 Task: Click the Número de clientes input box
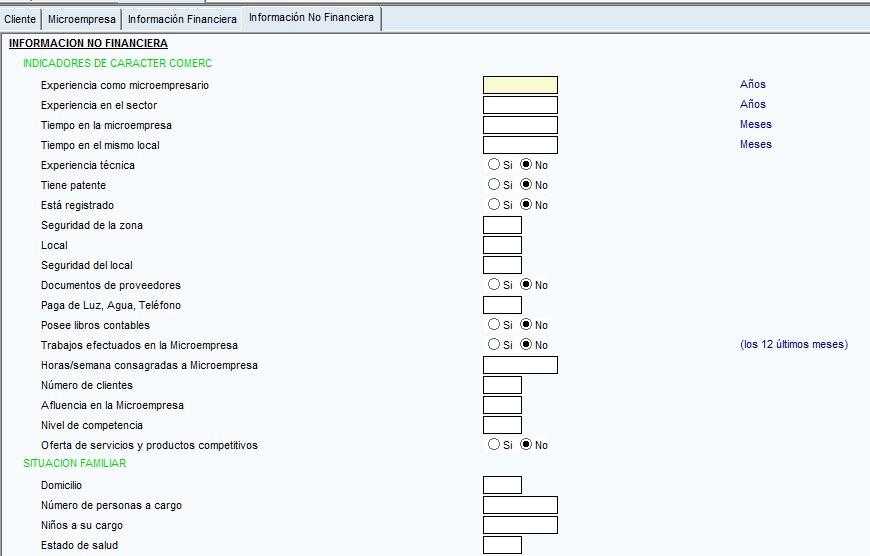502,385
